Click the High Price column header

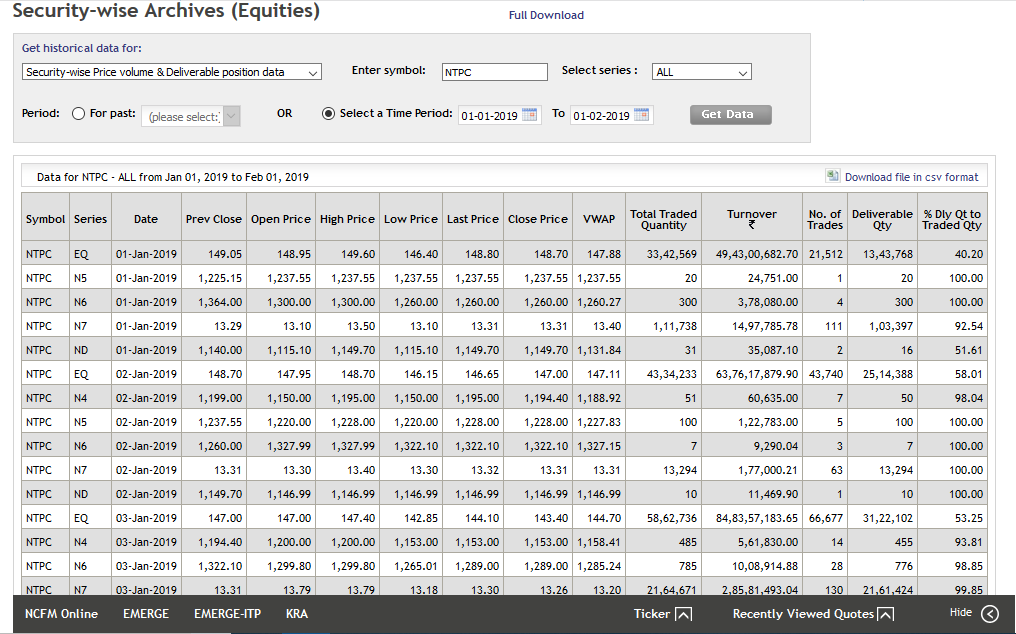pyautogui.click(x=347, y=219)
